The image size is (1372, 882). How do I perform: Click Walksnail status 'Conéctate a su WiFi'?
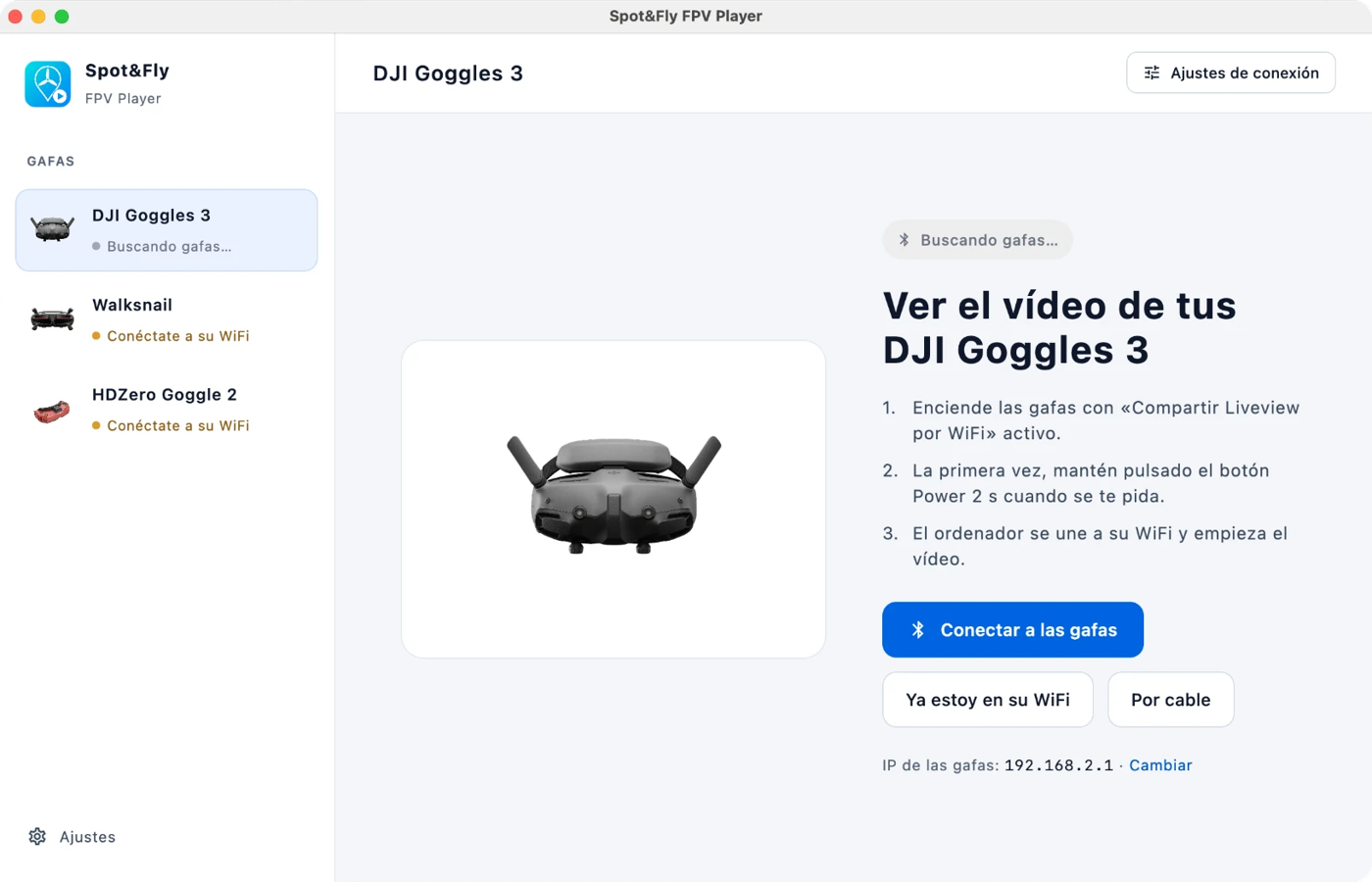177,336
